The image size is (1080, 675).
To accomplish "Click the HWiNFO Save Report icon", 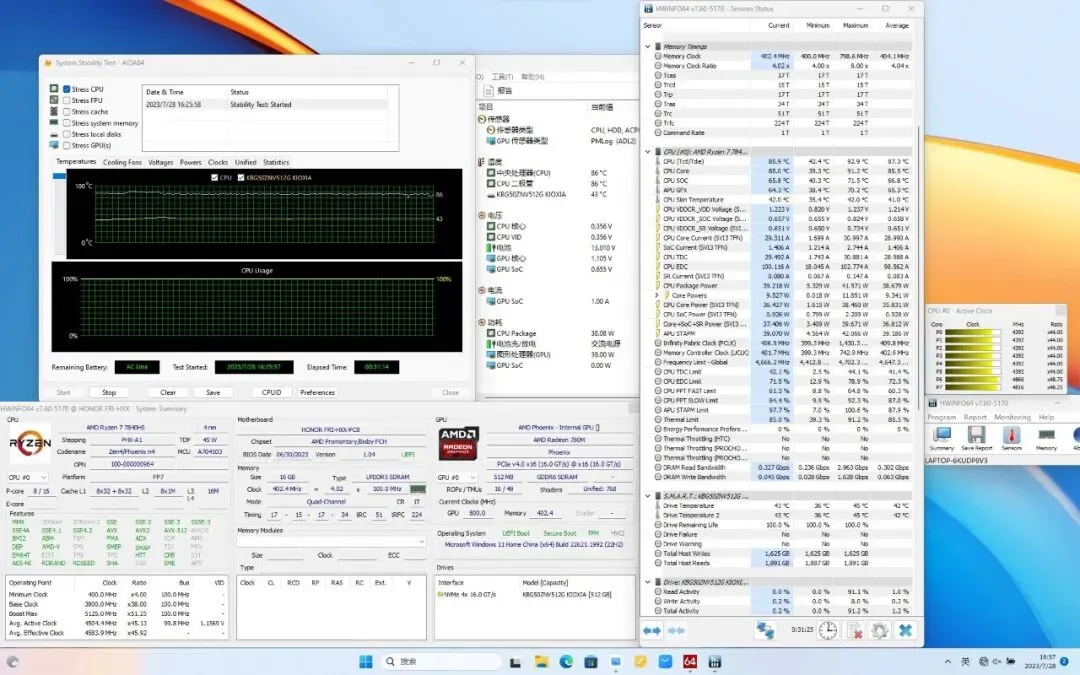I will click(976, 438).
